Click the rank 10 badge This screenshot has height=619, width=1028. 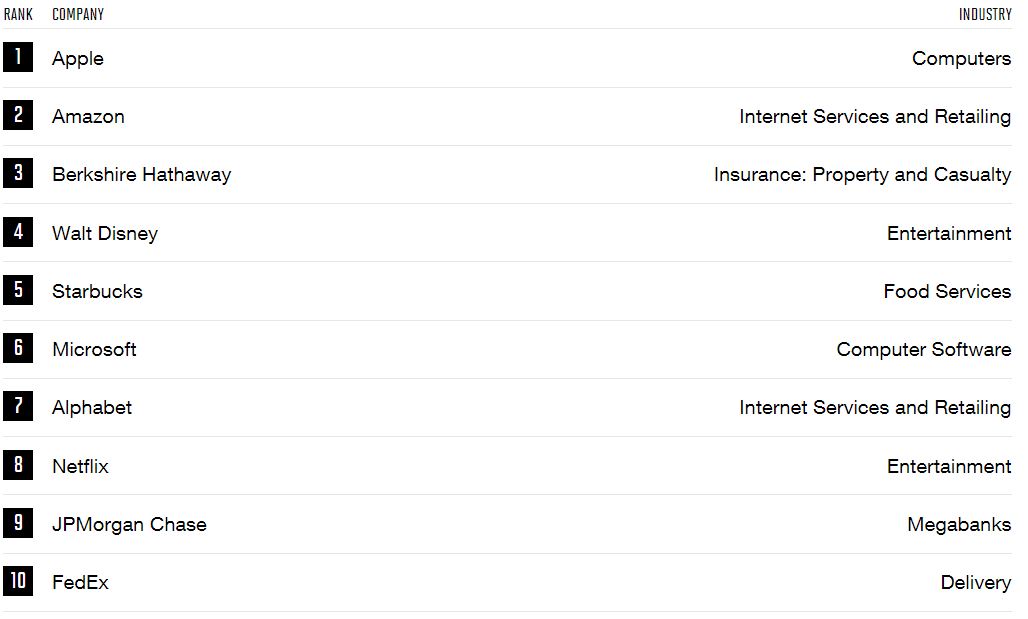(x=18, y=580)
